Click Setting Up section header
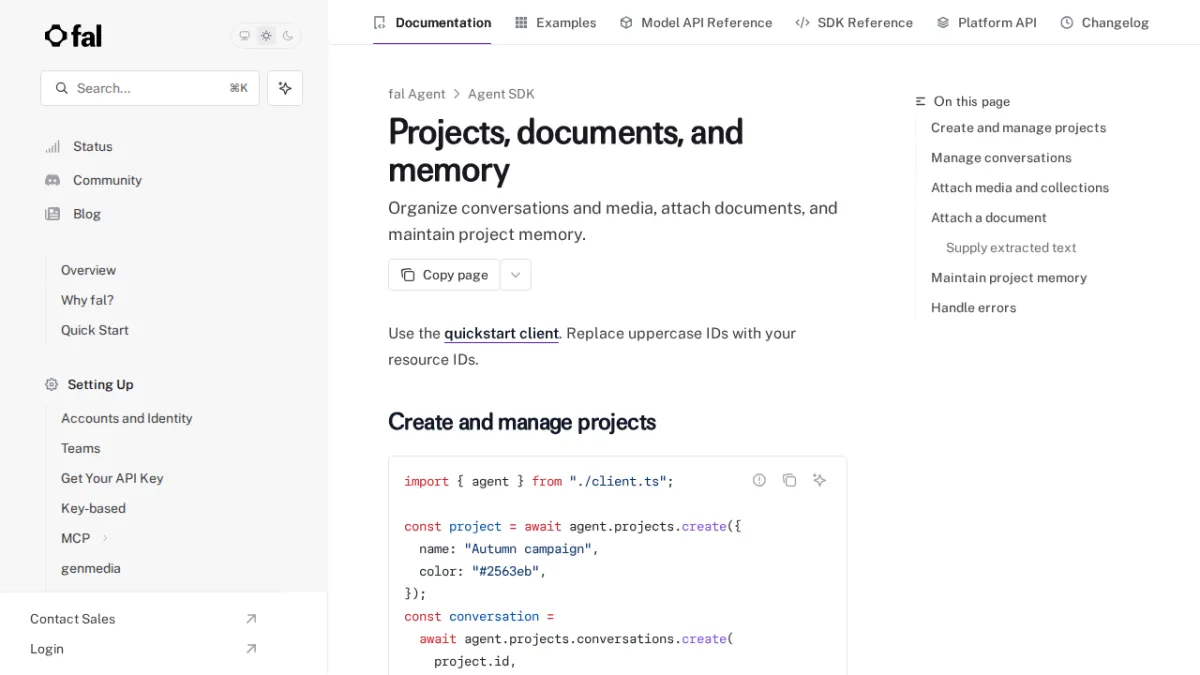The image size is (1200, 675). tap(100, 384)
